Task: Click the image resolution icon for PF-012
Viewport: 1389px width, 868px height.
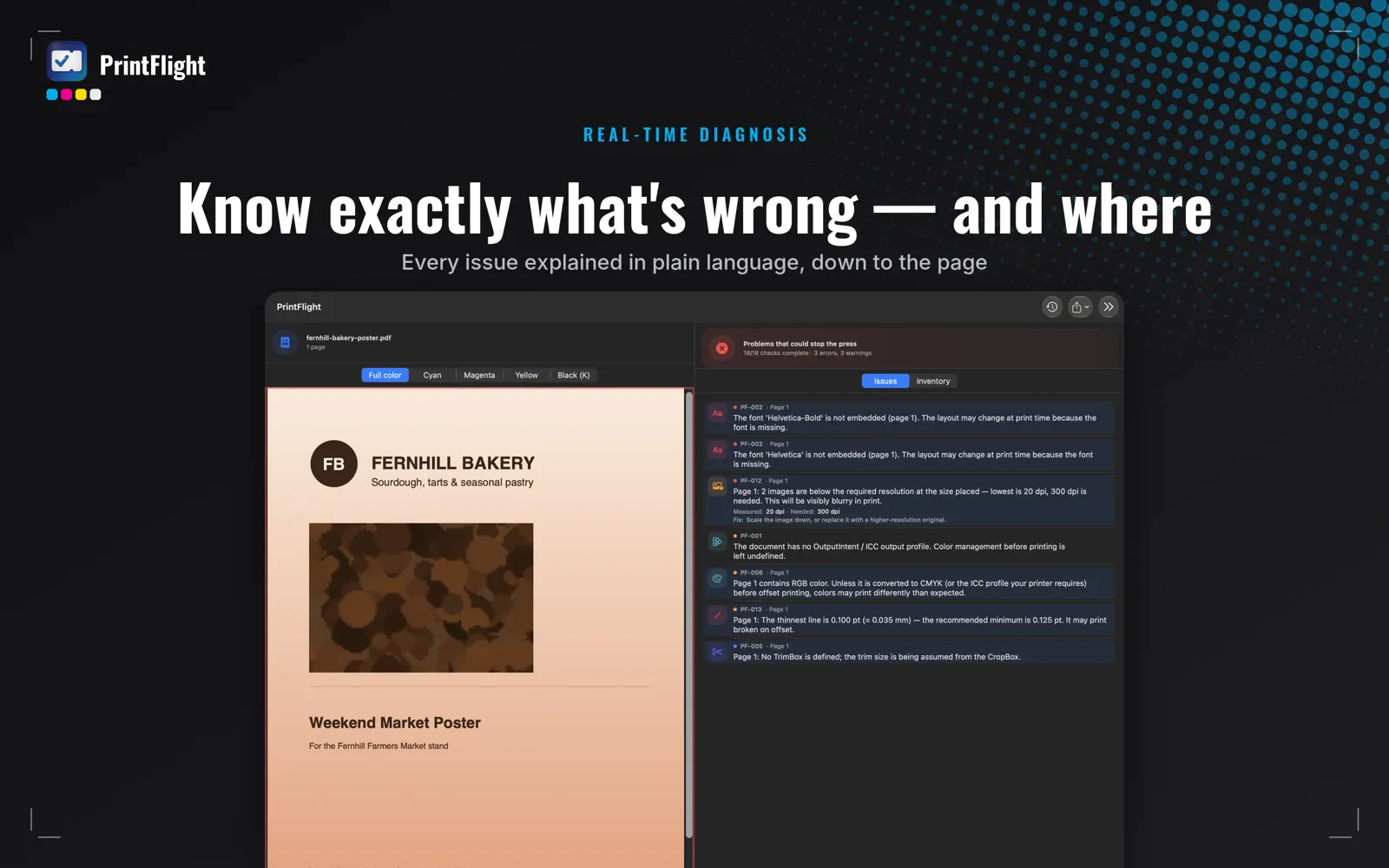Action: [x=717, y=487]
